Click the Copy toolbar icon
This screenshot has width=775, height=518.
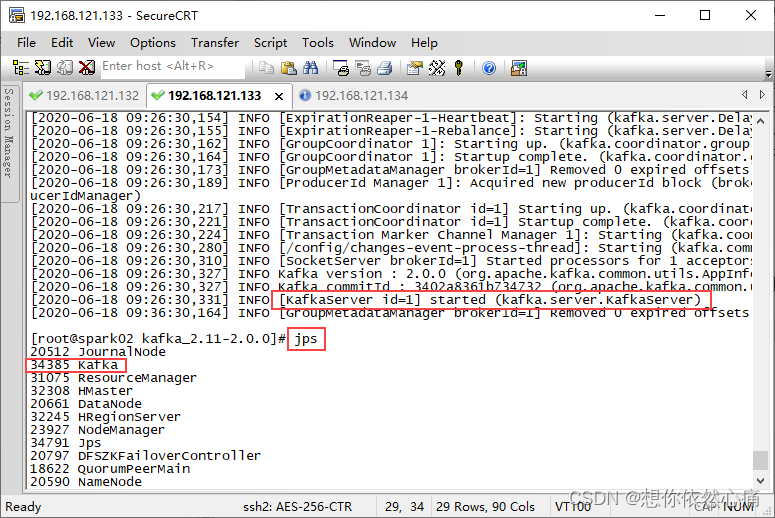(266, 68)
